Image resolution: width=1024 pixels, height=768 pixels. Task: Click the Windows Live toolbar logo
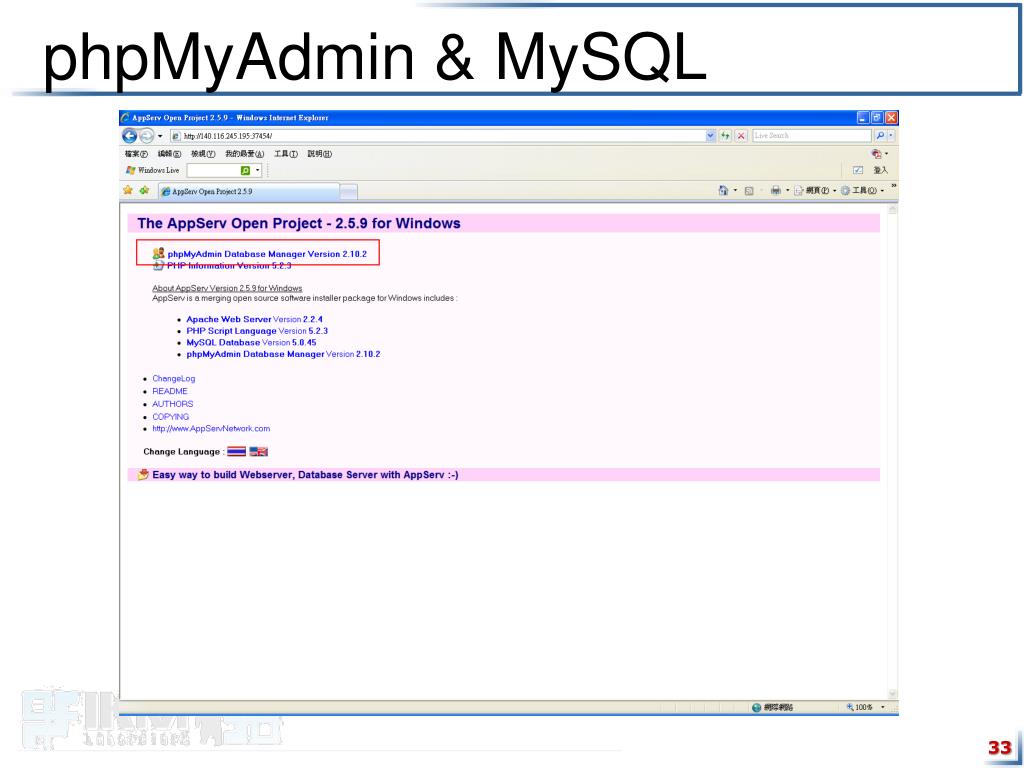tap(152, 170)
